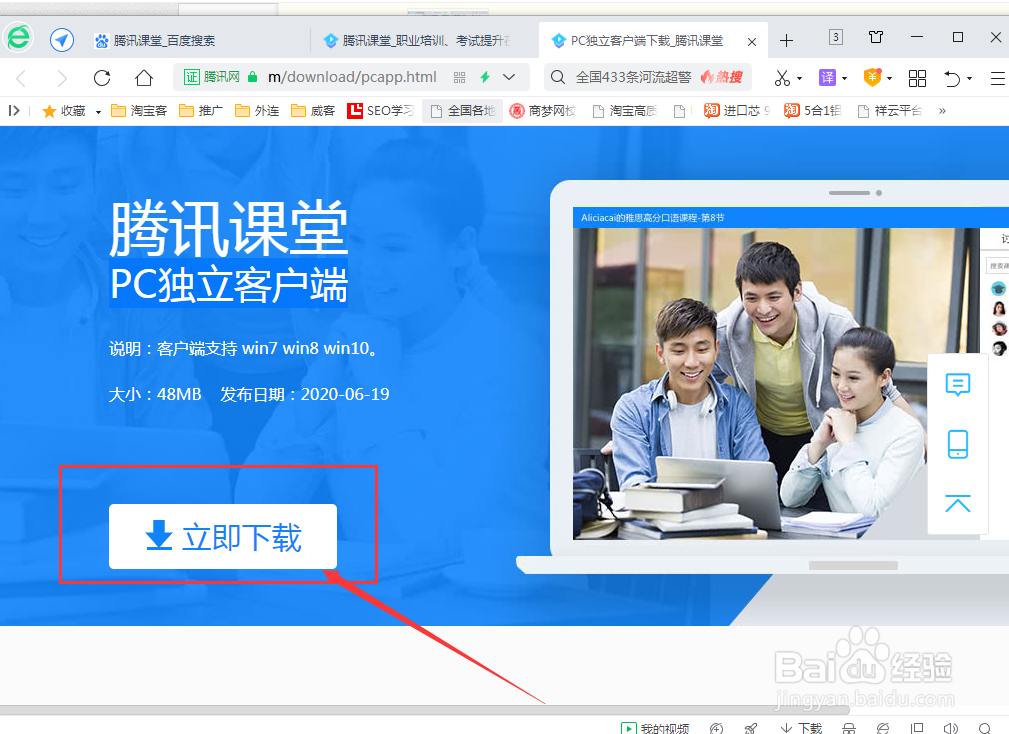
Task: Open the browser home page
Action: tap(143, 78)
